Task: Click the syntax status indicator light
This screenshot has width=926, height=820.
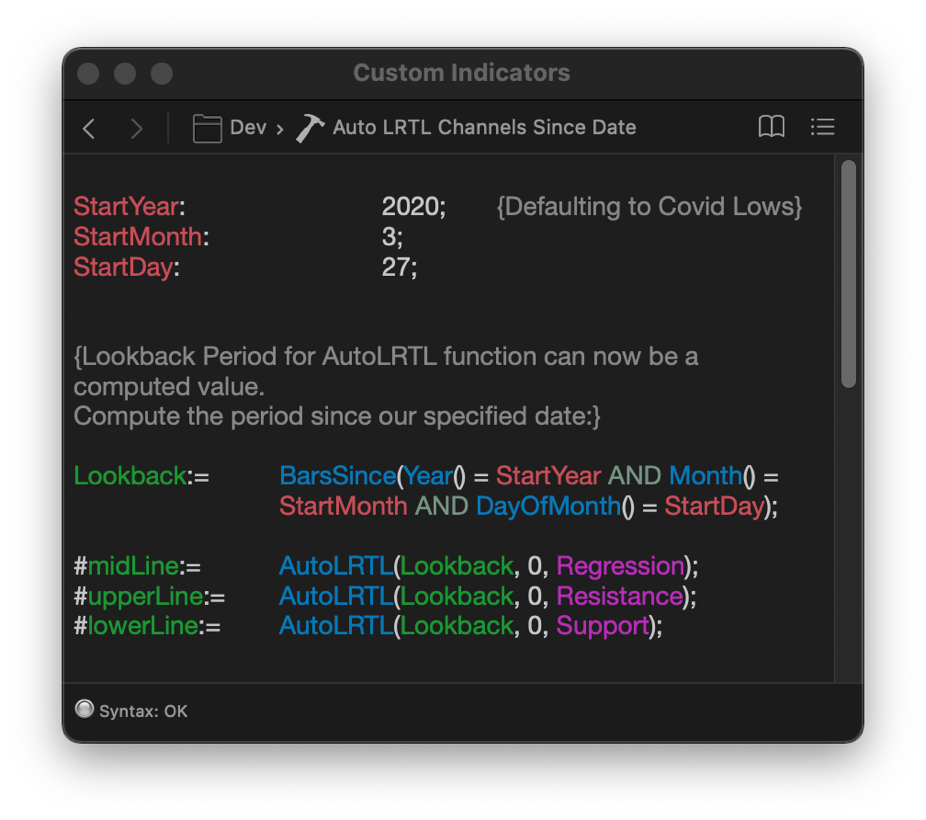Action: 84,710
